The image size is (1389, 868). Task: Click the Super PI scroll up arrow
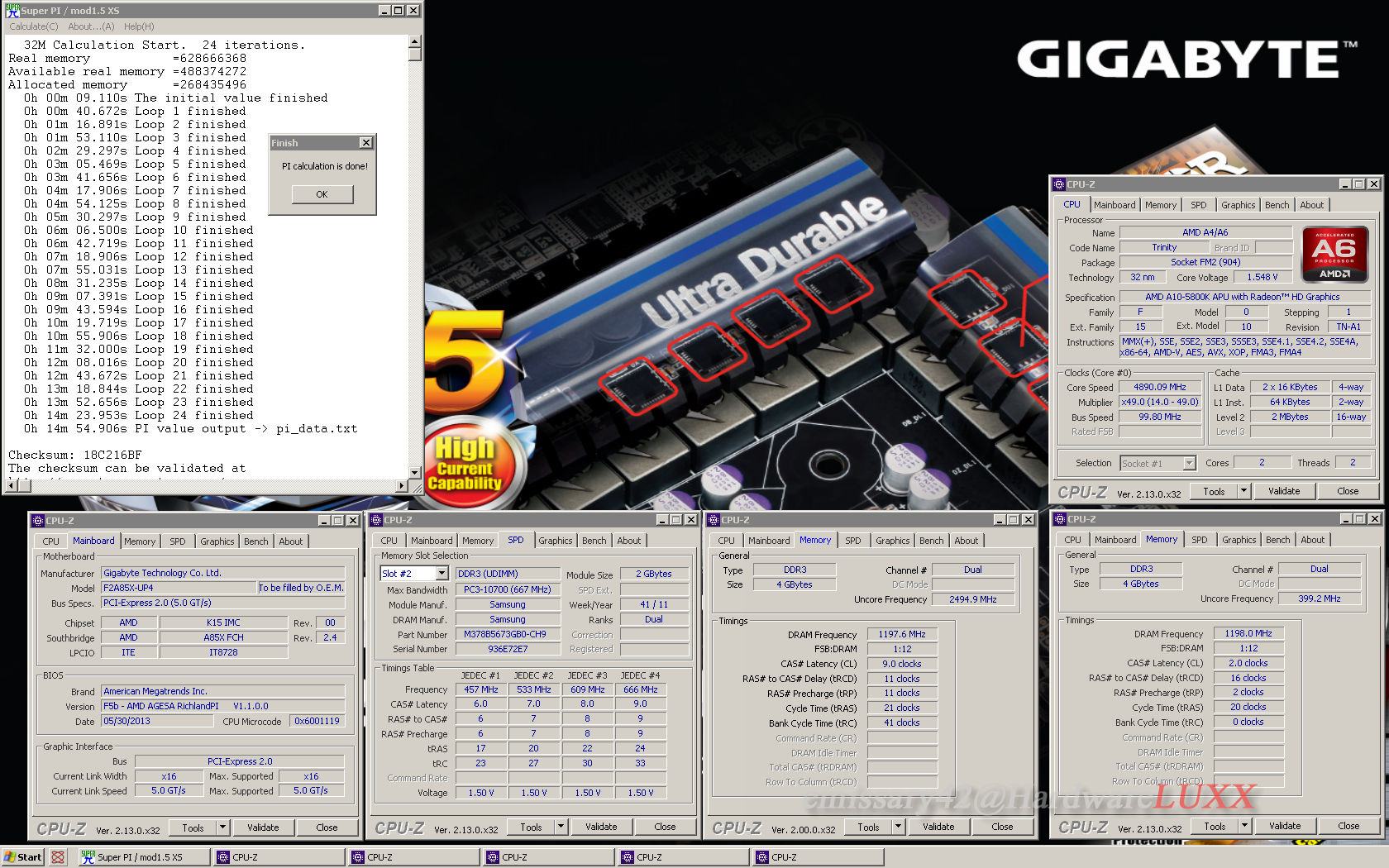(x=414, y=42)
